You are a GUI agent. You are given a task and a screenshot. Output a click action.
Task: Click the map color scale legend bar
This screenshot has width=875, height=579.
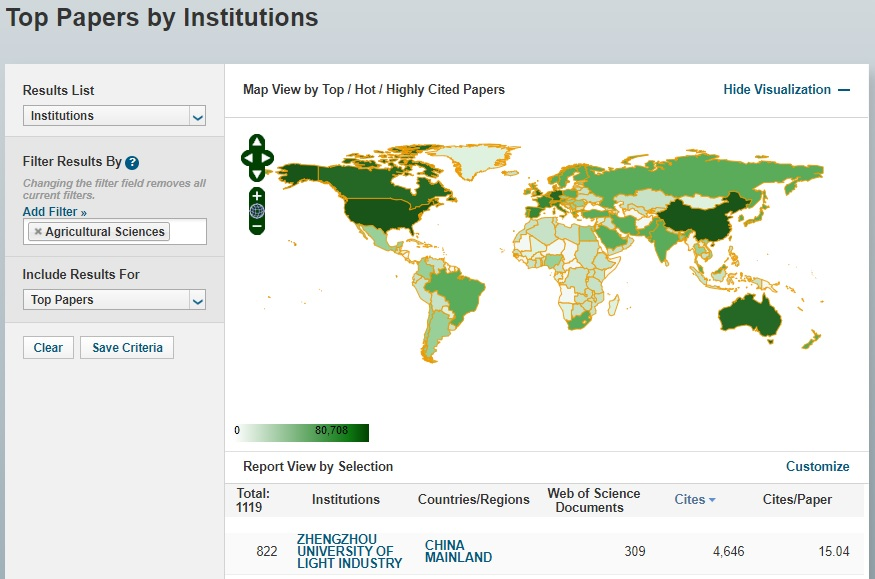(x=304, y=432)
